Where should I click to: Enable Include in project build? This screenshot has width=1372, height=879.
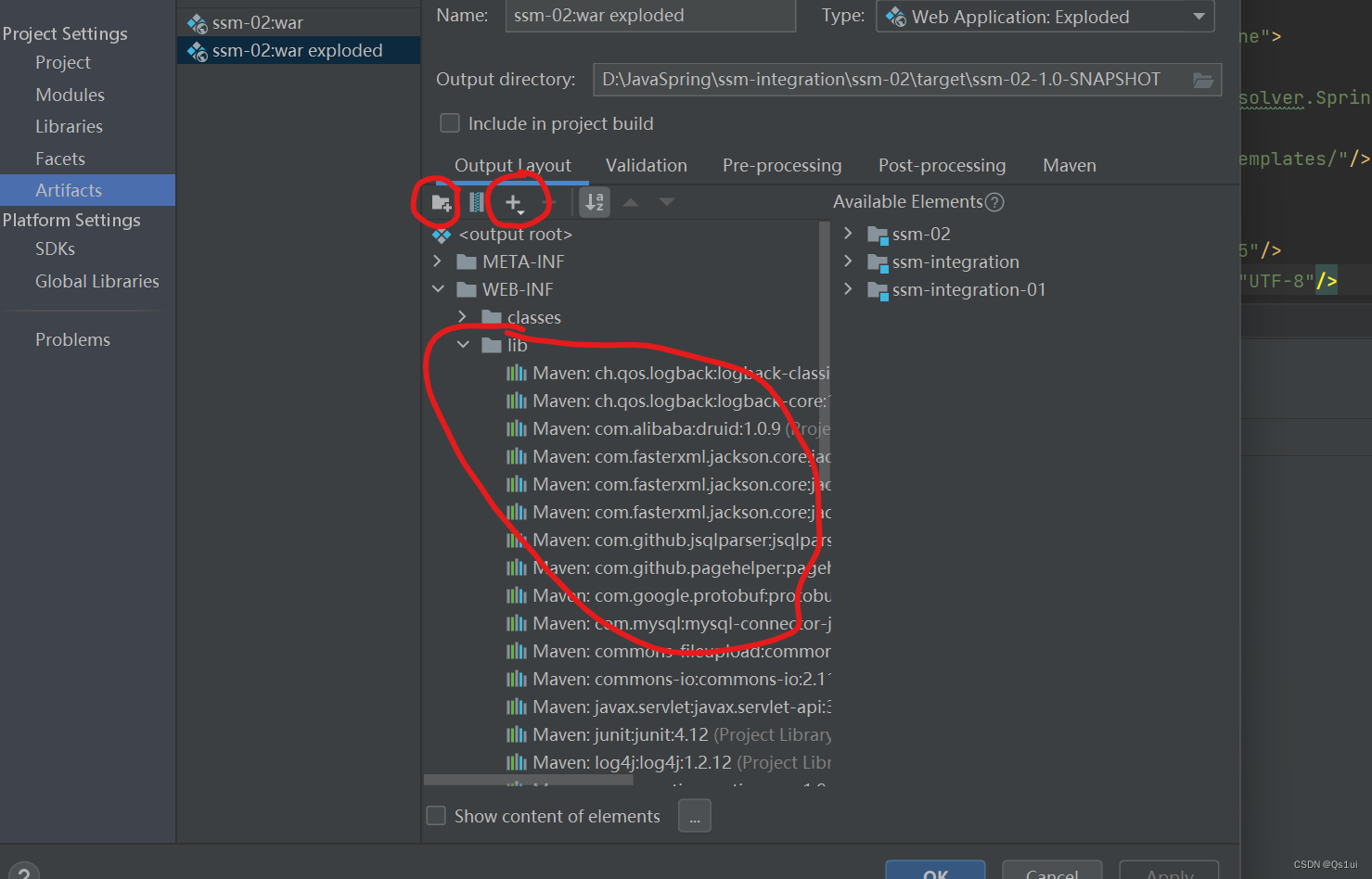coord(449,122)
